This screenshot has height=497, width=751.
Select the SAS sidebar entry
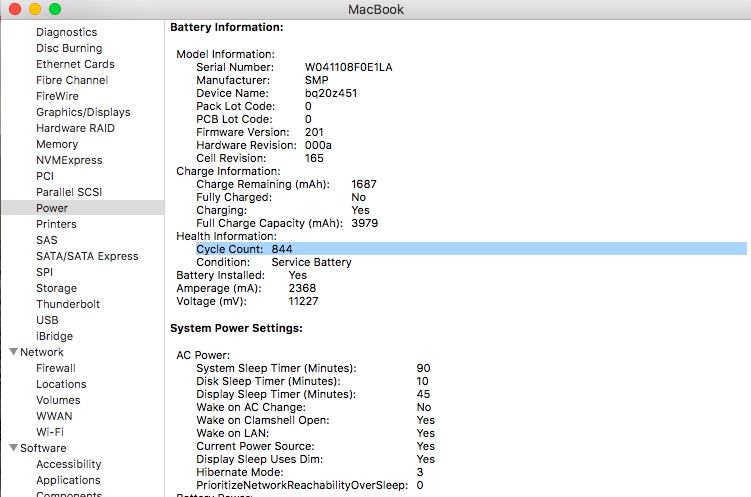[x=46, y=240]
